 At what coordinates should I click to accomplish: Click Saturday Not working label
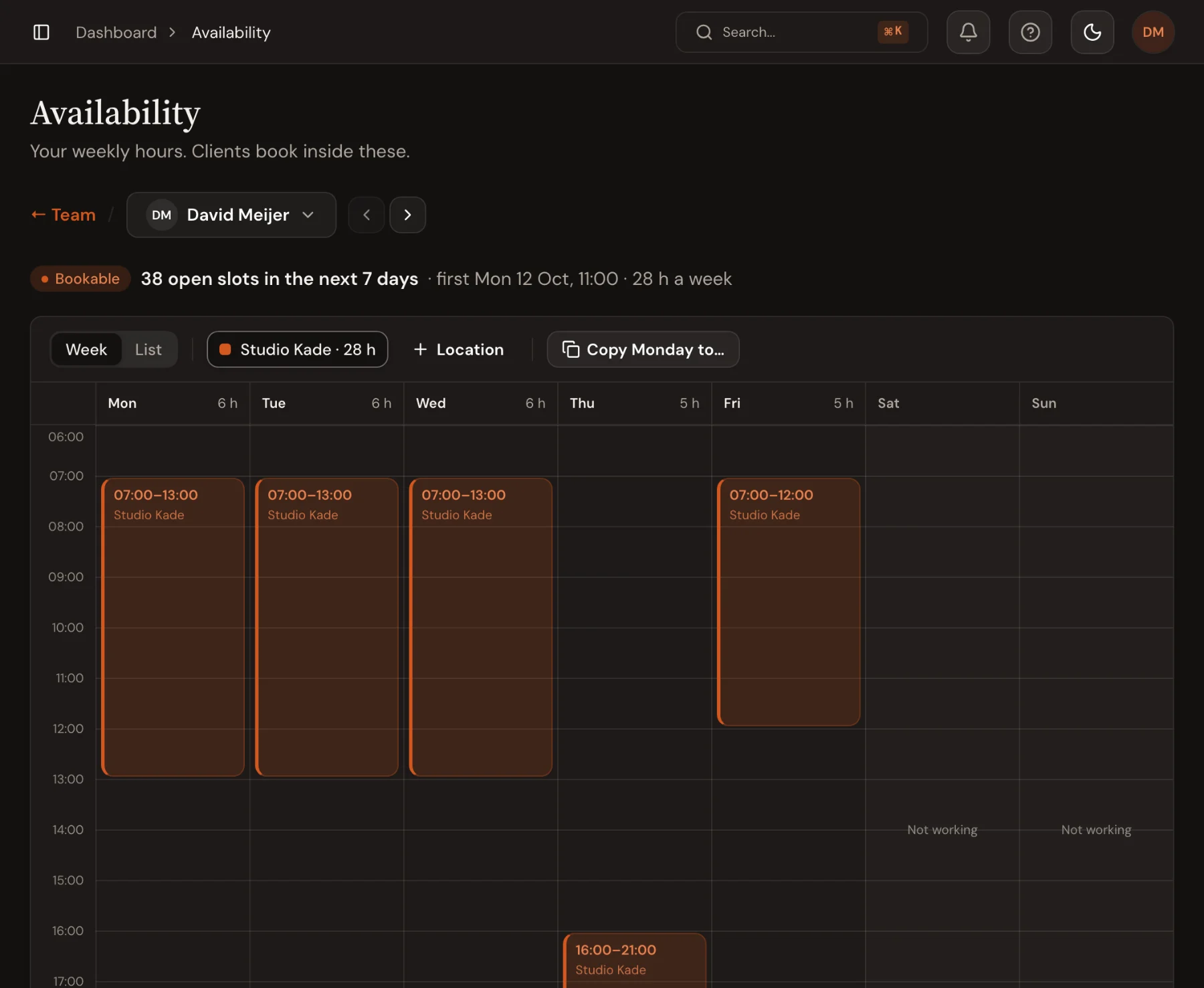pyautogui.click(x=942, y=829)
